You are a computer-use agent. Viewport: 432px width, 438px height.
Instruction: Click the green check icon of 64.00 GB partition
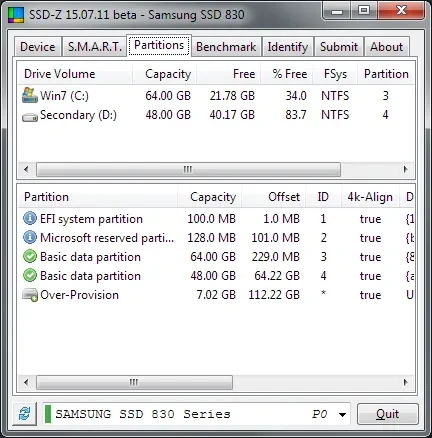click(30, 257)
